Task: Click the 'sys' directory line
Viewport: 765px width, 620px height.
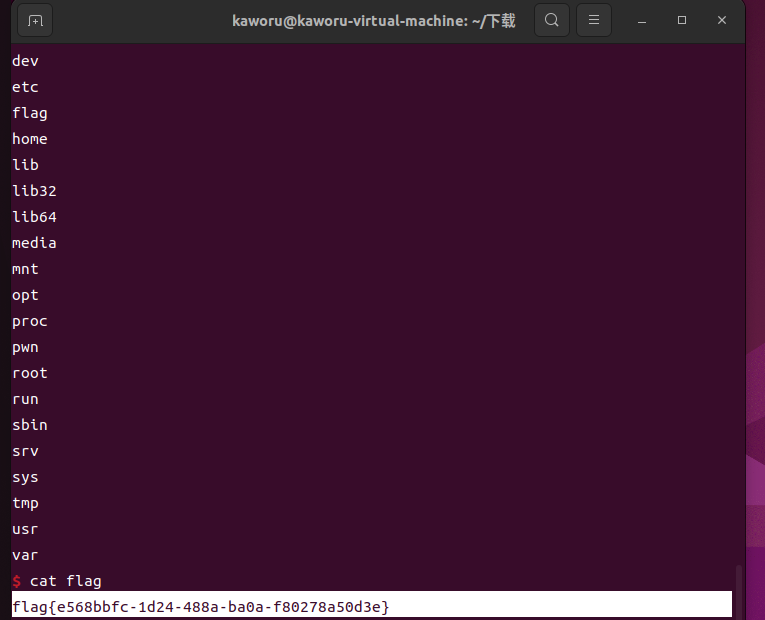Action: point(25,478)
